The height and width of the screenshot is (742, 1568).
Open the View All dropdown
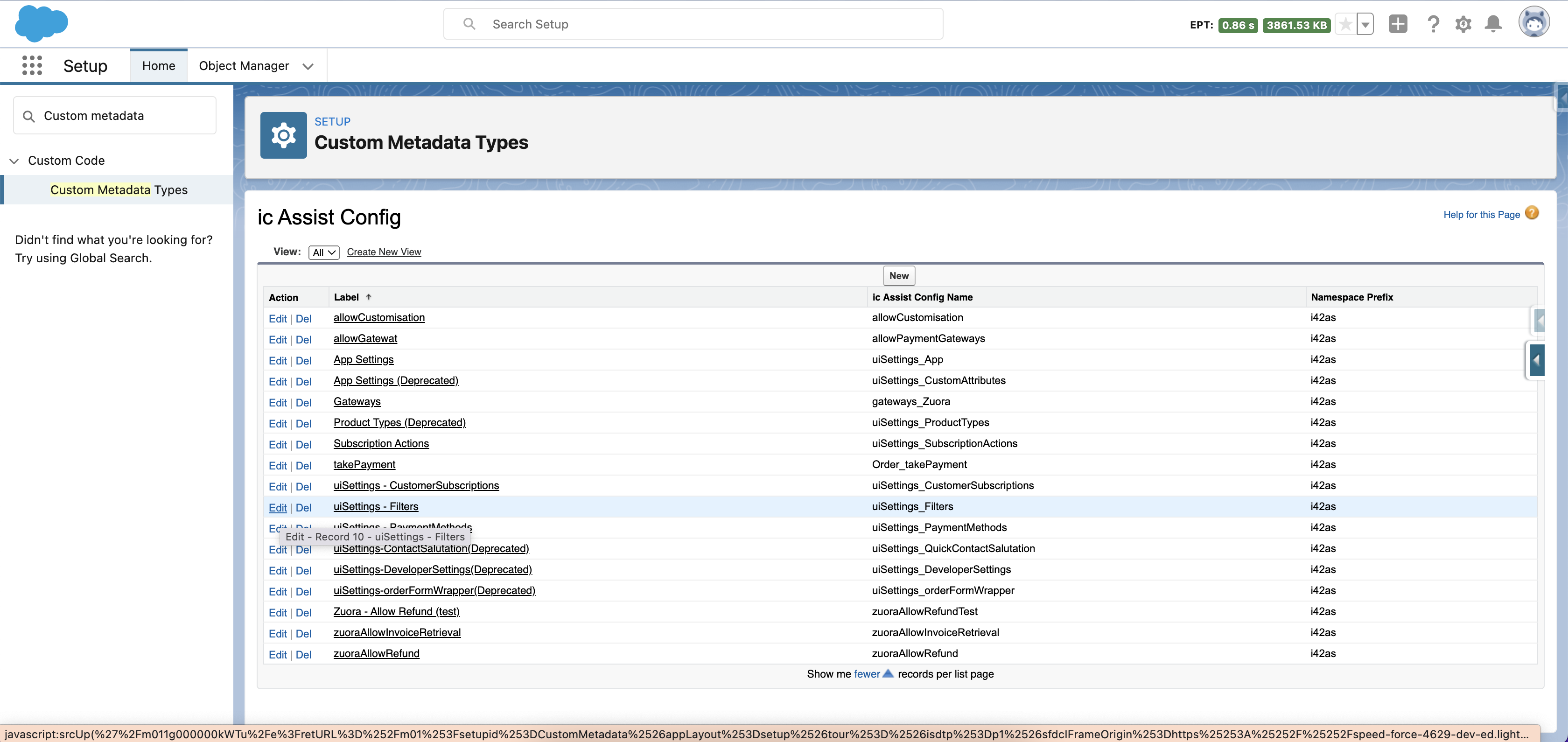(324, 252)
